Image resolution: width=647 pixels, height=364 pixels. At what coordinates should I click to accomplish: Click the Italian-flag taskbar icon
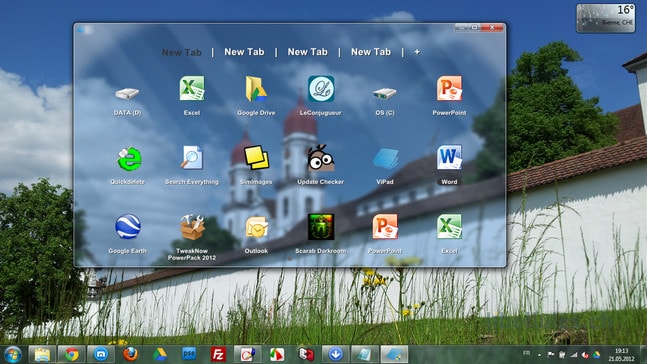tap(277, 355)
